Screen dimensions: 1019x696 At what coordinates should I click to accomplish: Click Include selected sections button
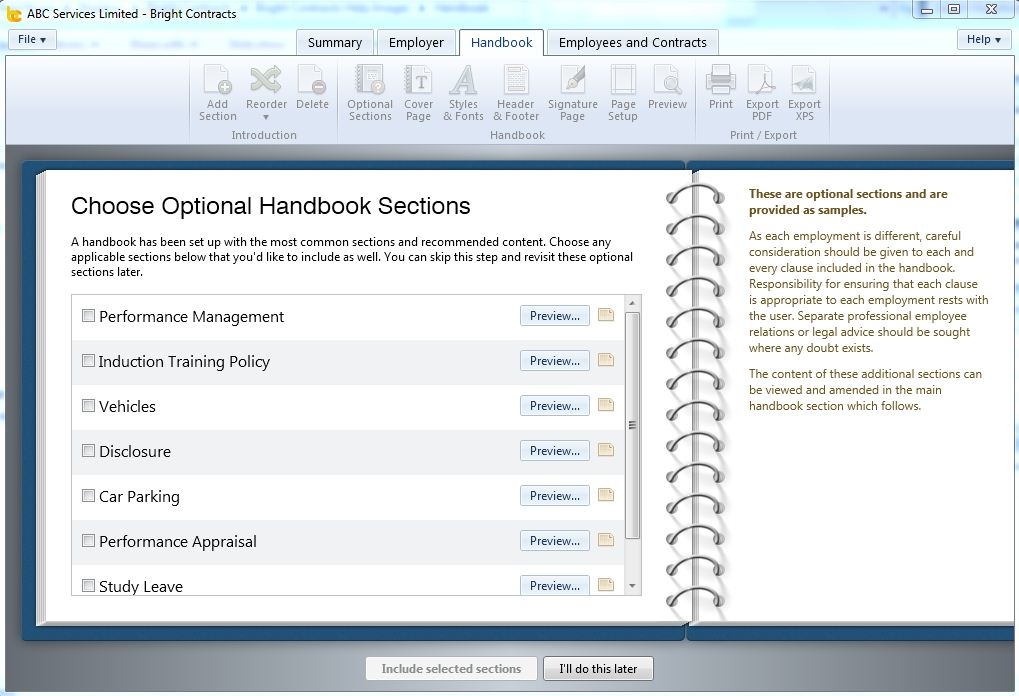(x=451, y=669)
